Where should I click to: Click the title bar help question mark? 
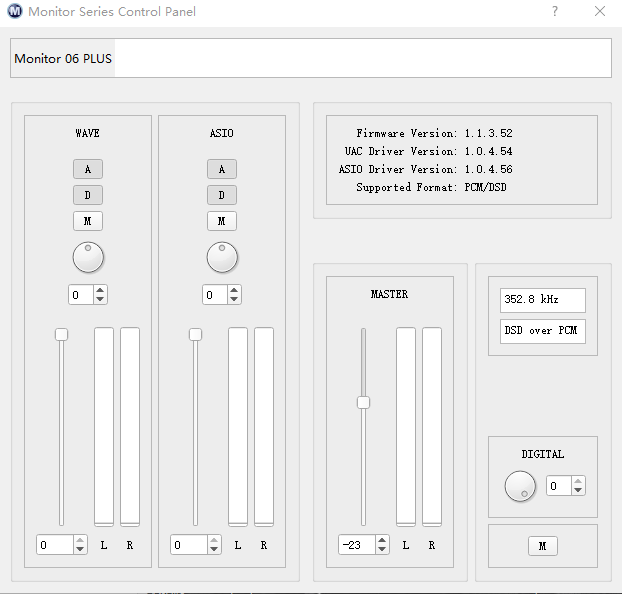pos(555,12)
